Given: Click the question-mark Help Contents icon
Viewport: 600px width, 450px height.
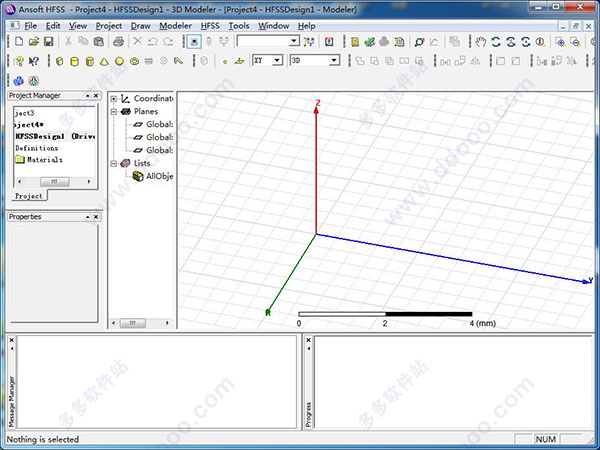Looking at the screenshot, I should point(19,61).
